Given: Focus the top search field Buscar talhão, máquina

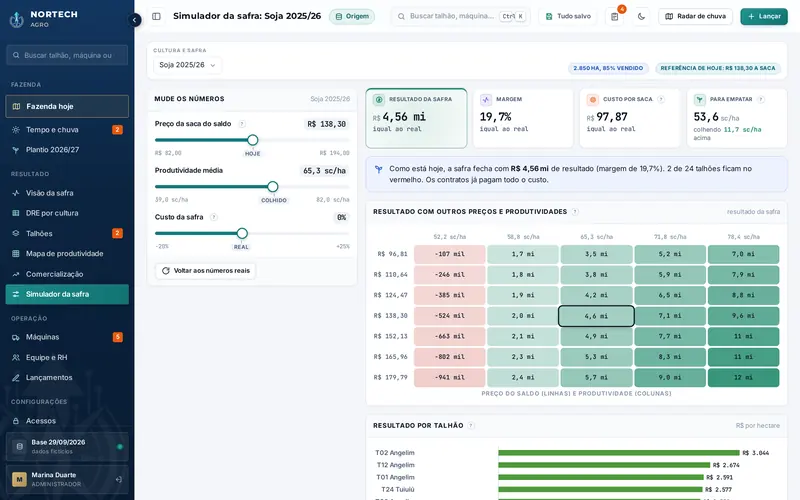Looking at the screenshot, I should 461,16.
